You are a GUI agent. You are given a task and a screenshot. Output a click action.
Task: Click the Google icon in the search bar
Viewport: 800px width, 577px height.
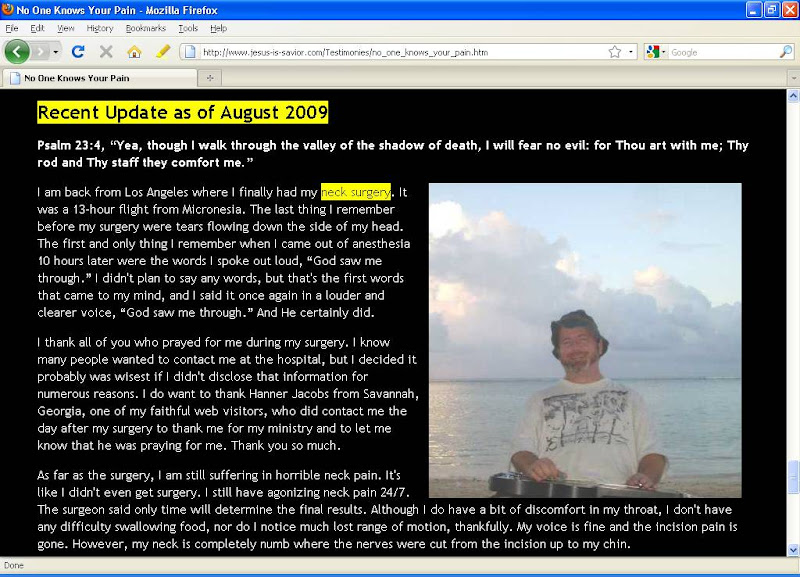click(x=653, y=52)
